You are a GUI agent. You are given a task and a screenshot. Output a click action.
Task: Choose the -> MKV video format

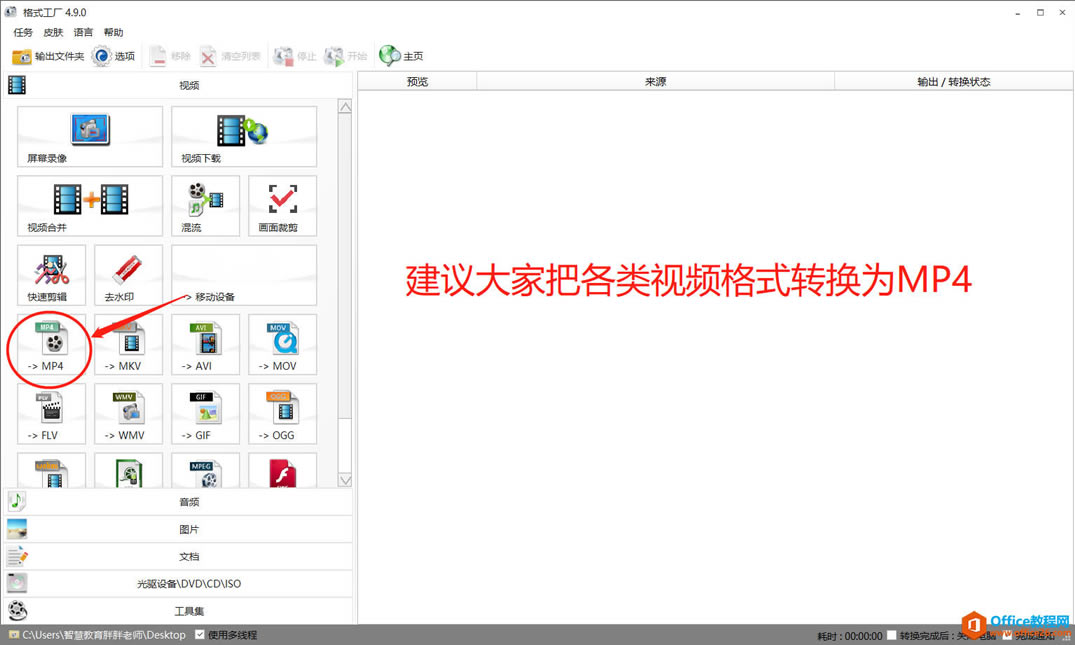(x=128, y=346)
